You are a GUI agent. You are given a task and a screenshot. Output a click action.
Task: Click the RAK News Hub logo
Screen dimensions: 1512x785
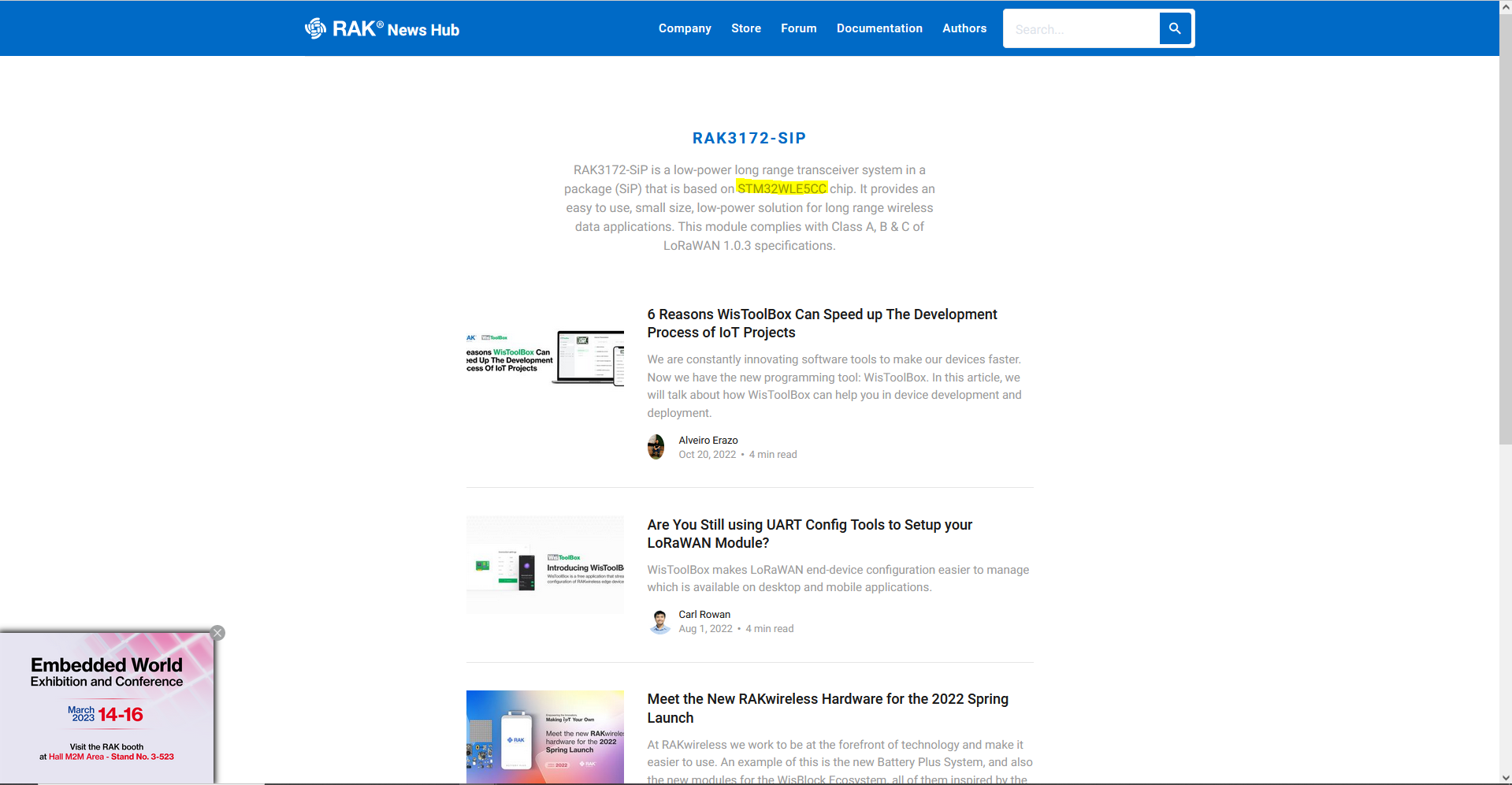382,29
